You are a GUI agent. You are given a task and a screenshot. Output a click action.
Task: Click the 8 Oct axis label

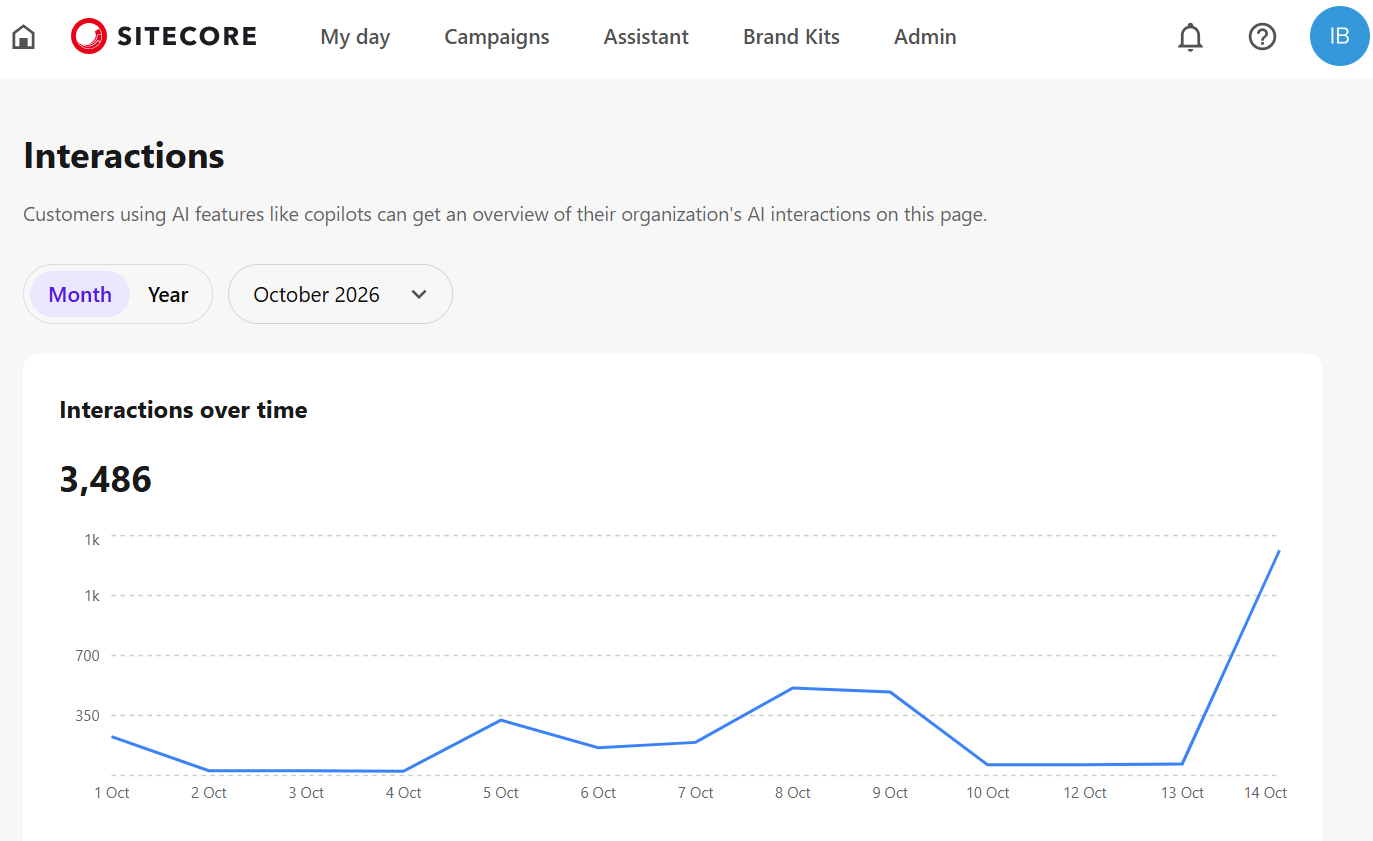point(792,793)
